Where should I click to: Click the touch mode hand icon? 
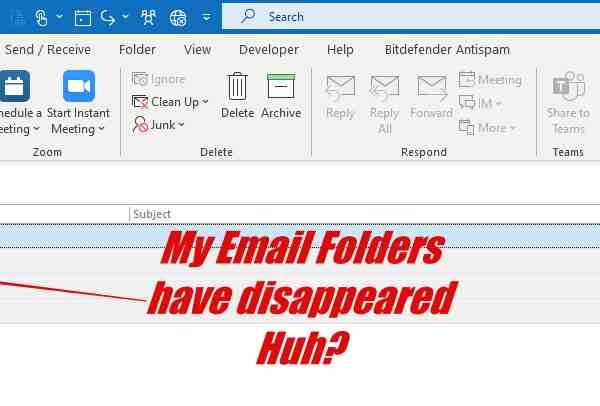[x=41, y=18]
